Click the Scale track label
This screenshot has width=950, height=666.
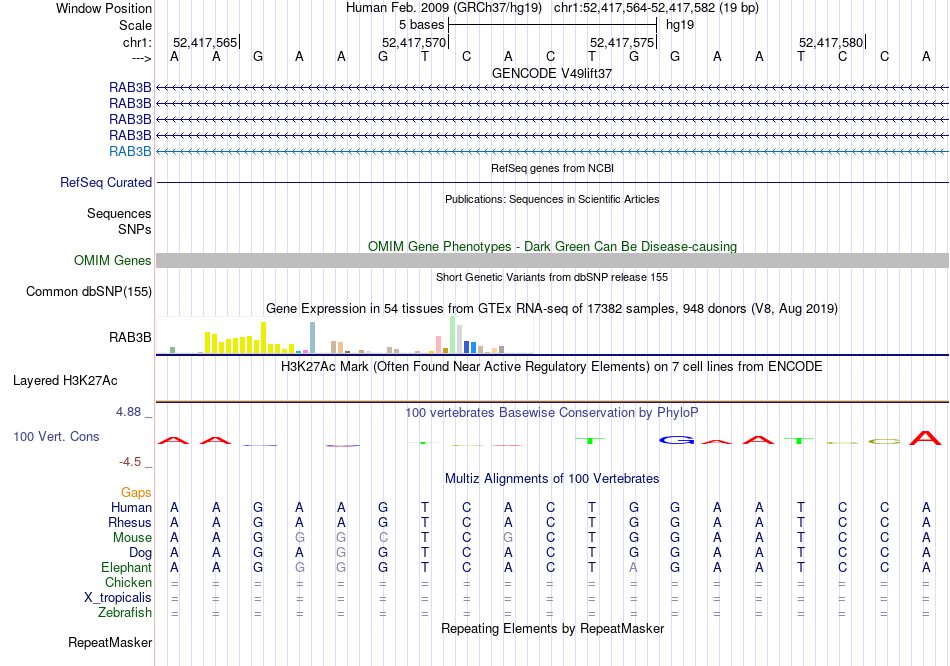(135, 25)
